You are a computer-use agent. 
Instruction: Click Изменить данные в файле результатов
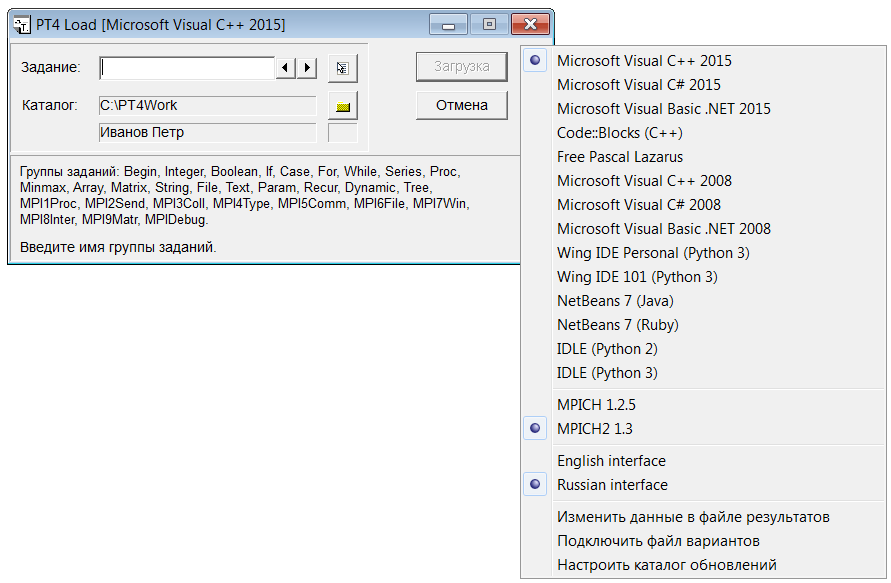703,517
